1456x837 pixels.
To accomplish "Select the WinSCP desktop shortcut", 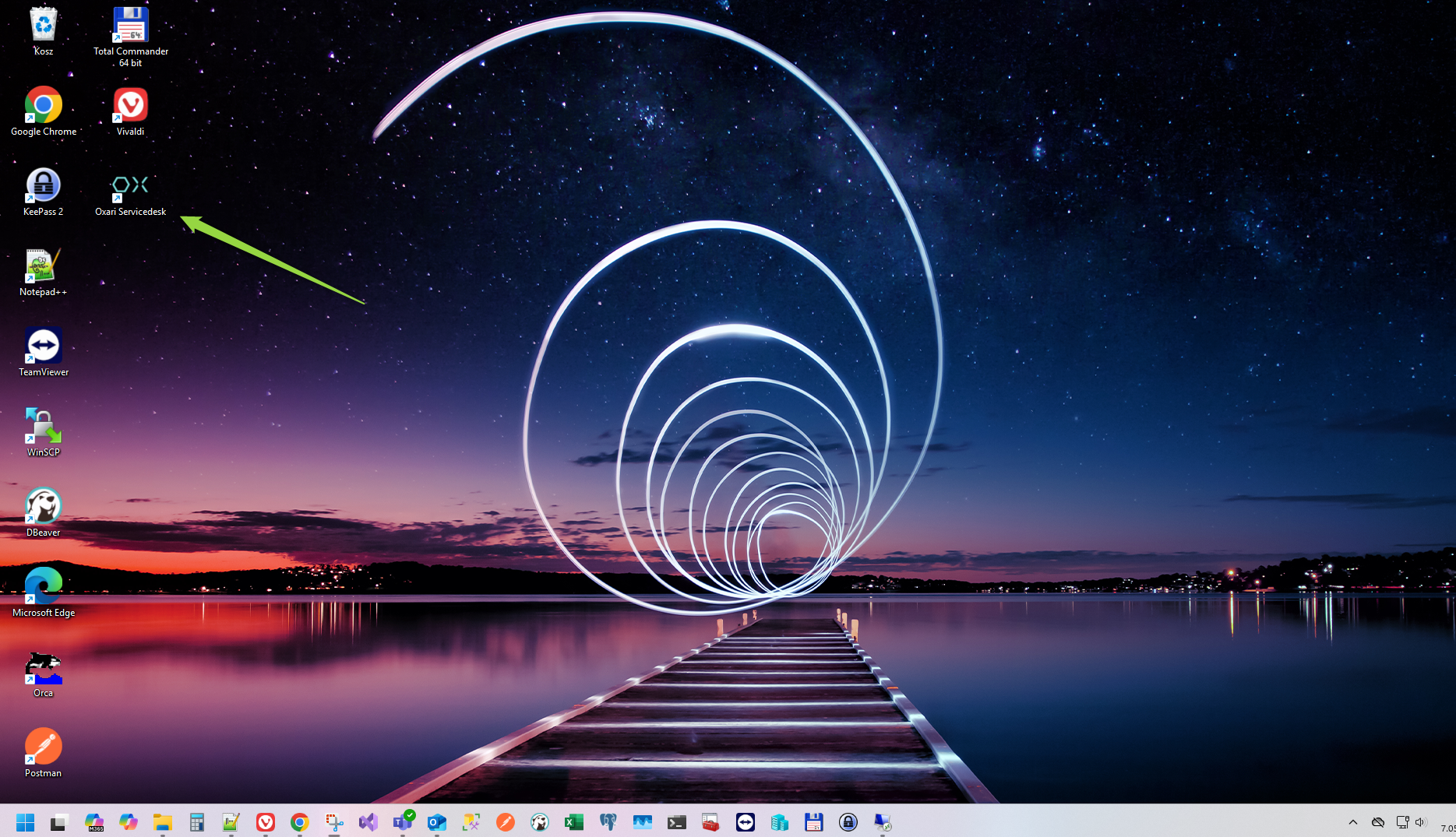I will click(x=44, y=432).
